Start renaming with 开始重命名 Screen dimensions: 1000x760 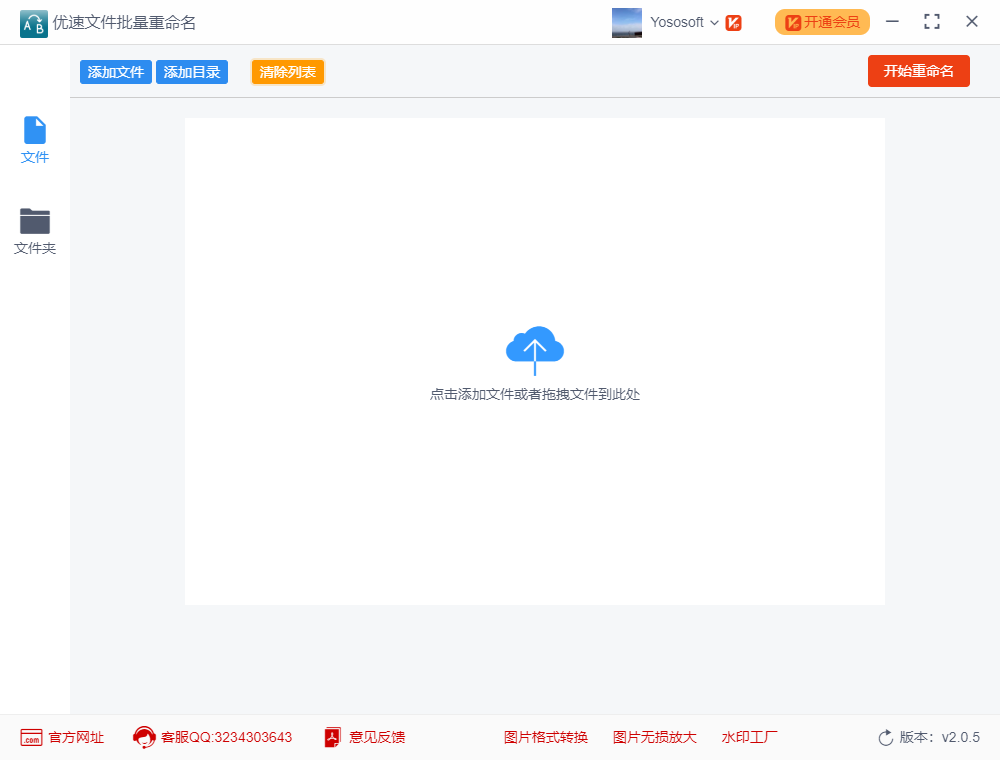coord(918,71)
